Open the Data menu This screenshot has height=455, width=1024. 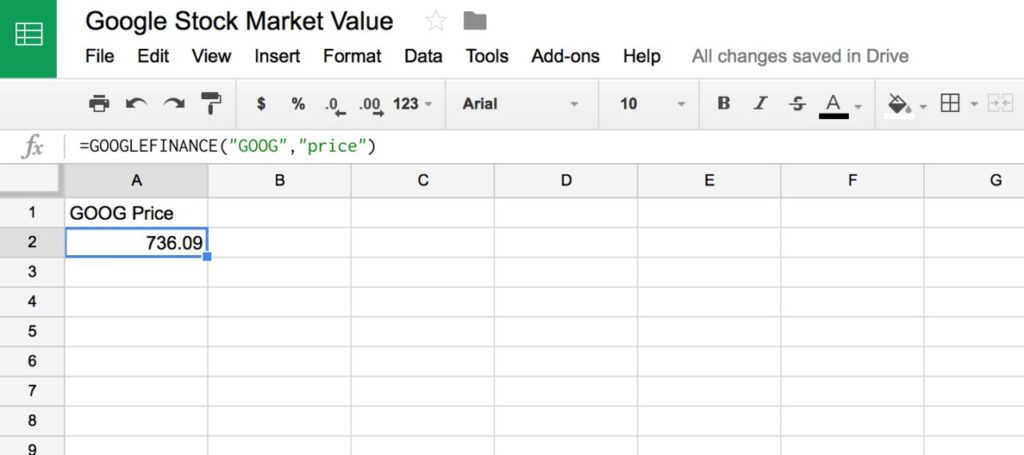[x=423, y=56]
